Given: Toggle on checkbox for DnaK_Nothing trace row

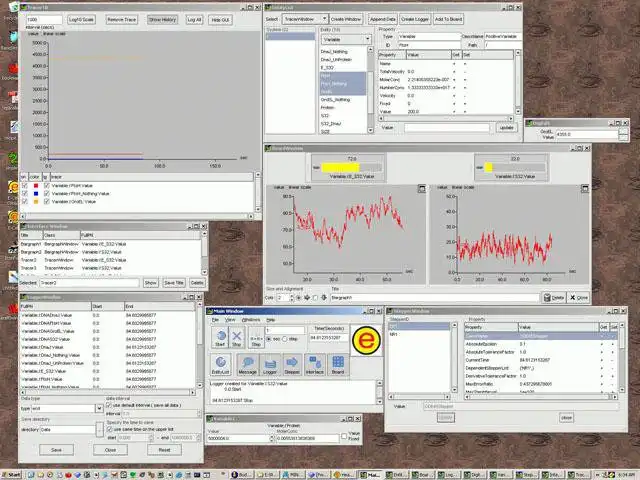Looking at the screenshot, I should 25,193.
